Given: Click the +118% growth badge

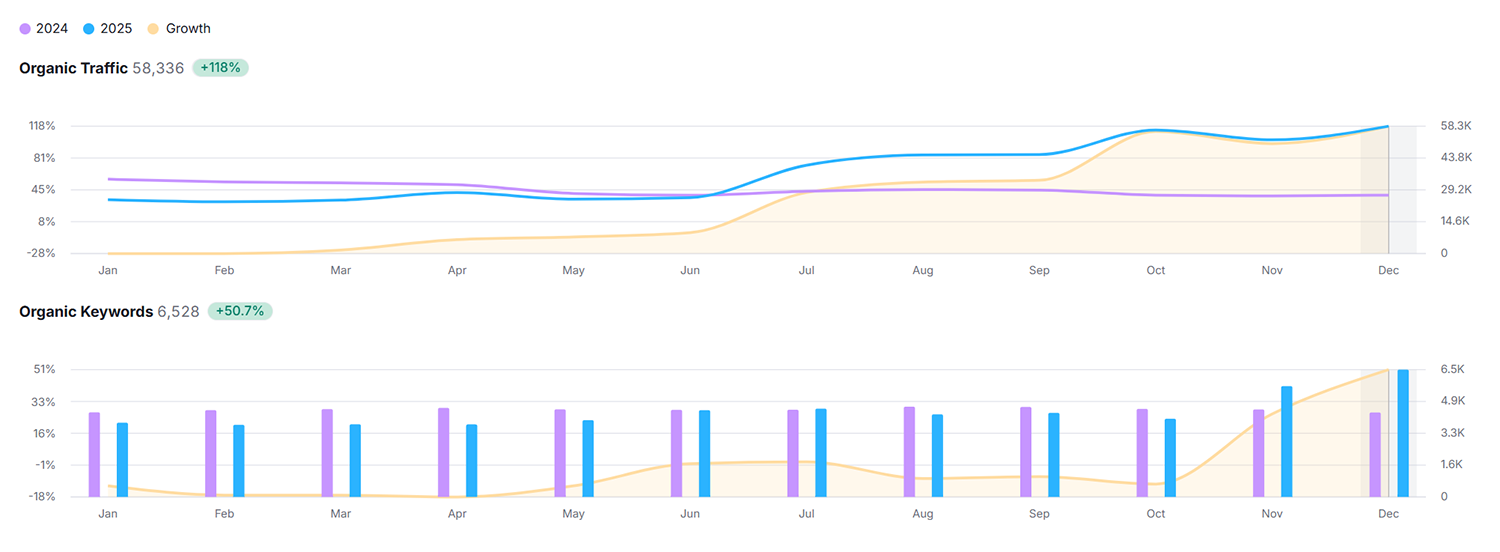Looking at the screenshot, I should pos(220,68).
